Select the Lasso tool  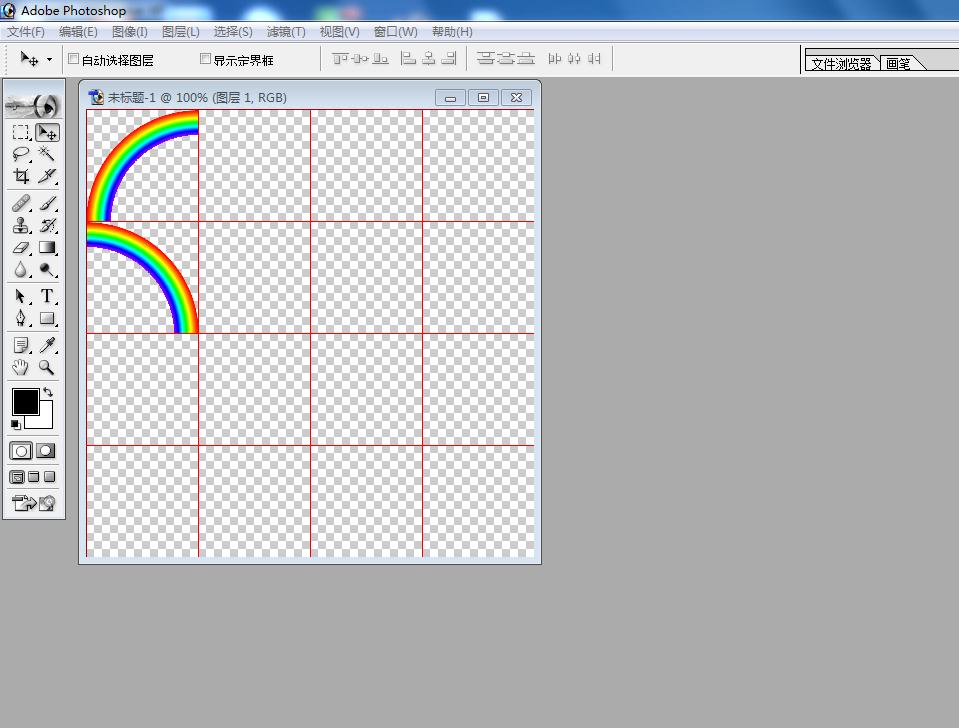(x=21, y=154)
